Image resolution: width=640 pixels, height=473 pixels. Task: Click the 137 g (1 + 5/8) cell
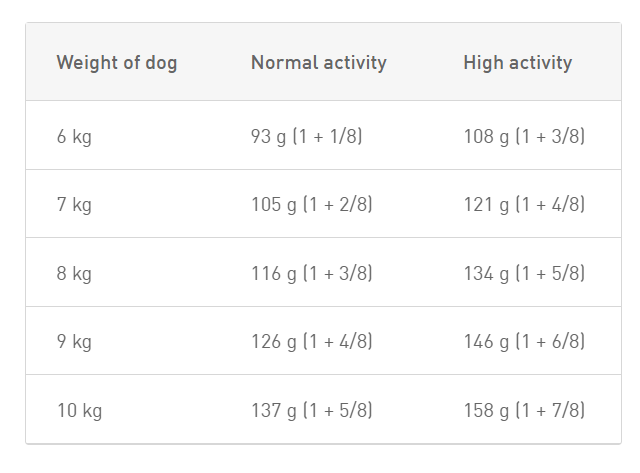312,410
